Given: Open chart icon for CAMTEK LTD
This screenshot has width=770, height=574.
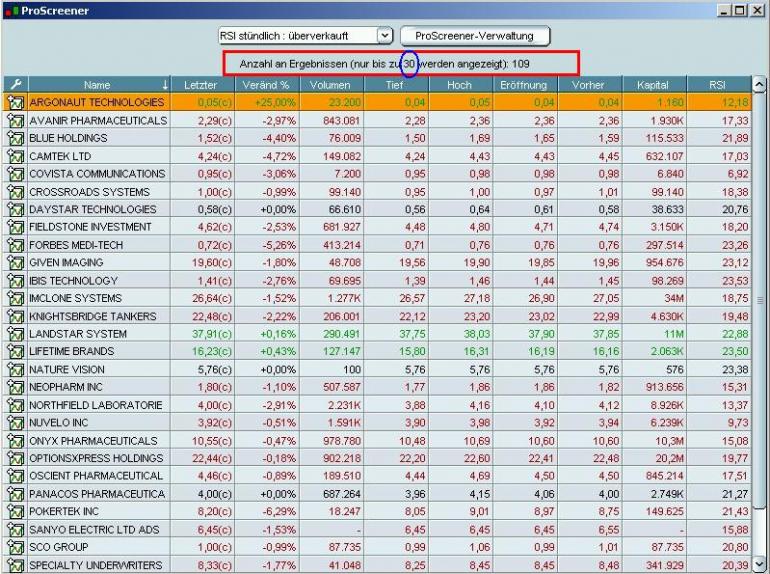Looking at the screenshot, I should [x=14, y=156].
